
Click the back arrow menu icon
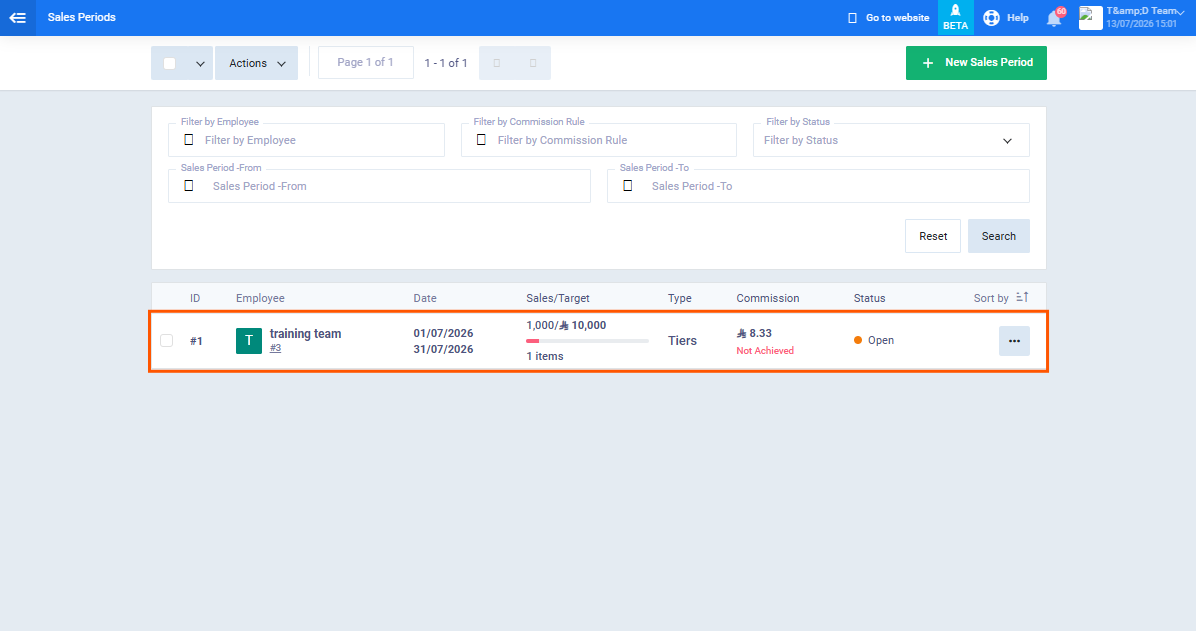[x=18, y=18]
